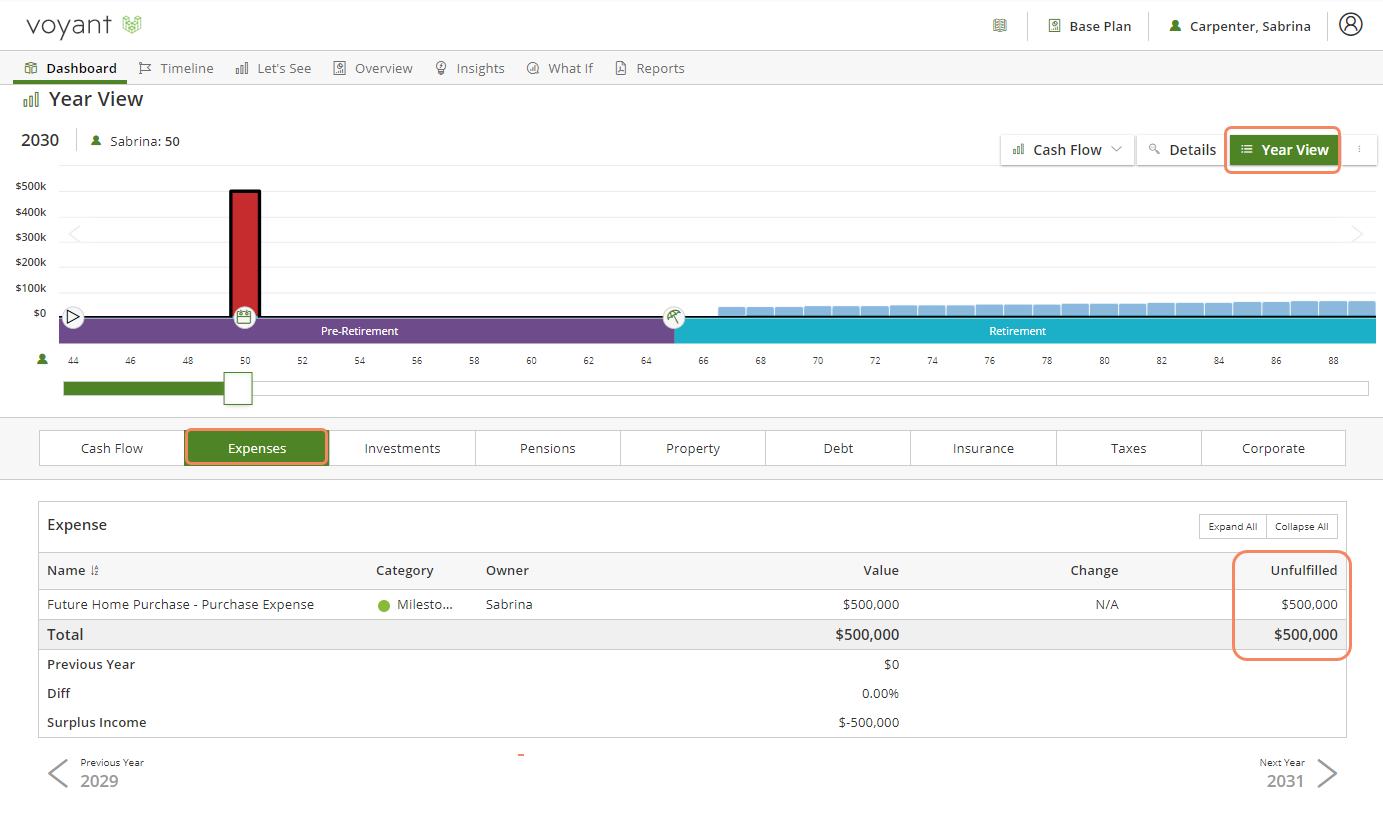The height and width of the screenshot is (813, 1383).
Task: Switch to the Investments tab
Action: click(402, 448)
